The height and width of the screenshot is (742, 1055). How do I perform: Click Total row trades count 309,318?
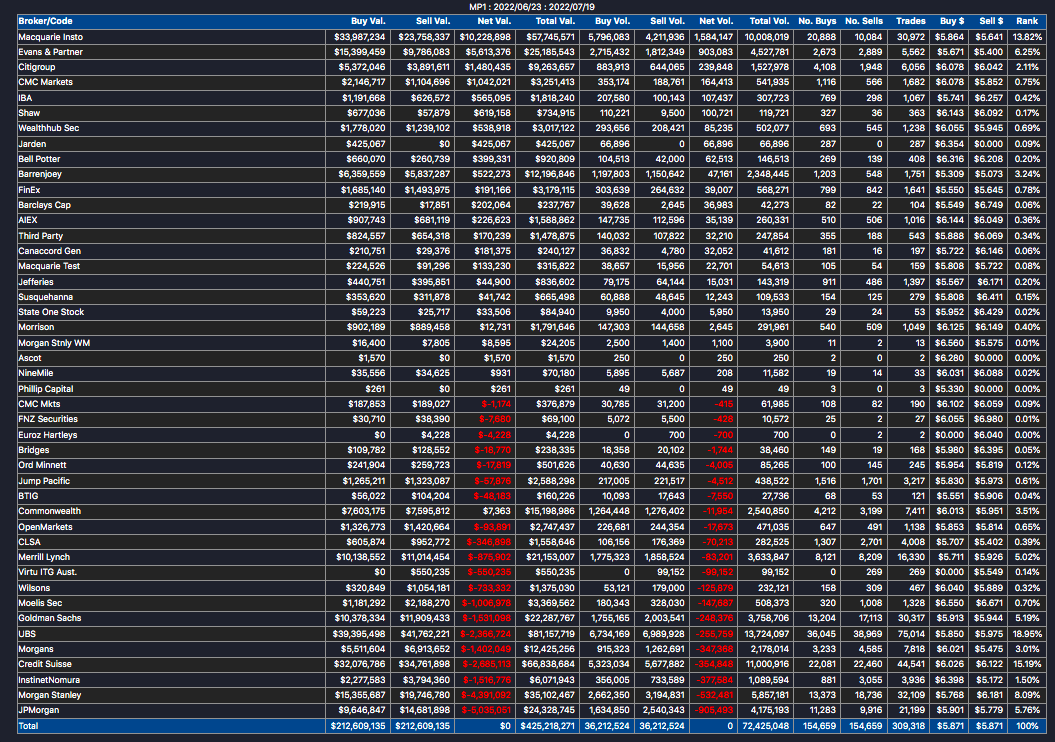pos(908,726)
